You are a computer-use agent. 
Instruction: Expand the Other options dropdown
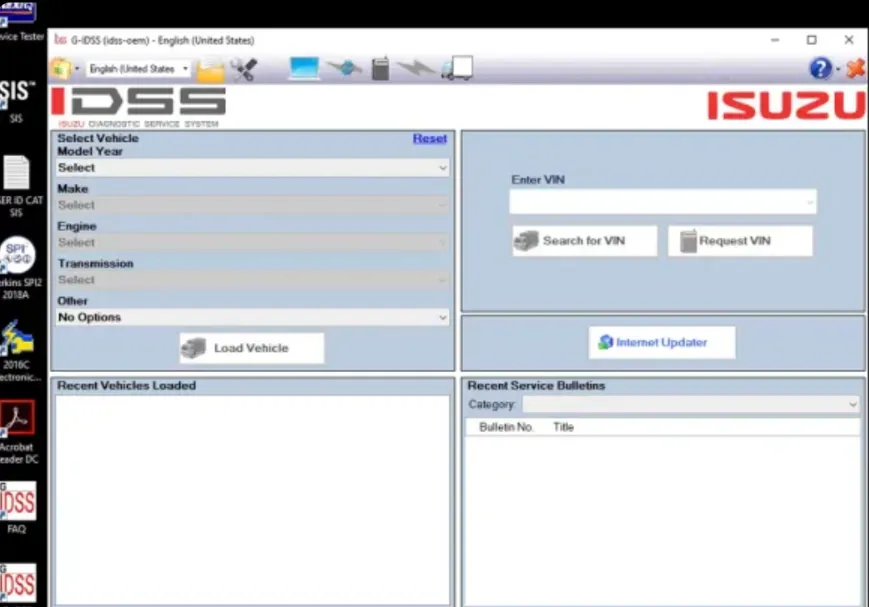click(x=252, y=317)
